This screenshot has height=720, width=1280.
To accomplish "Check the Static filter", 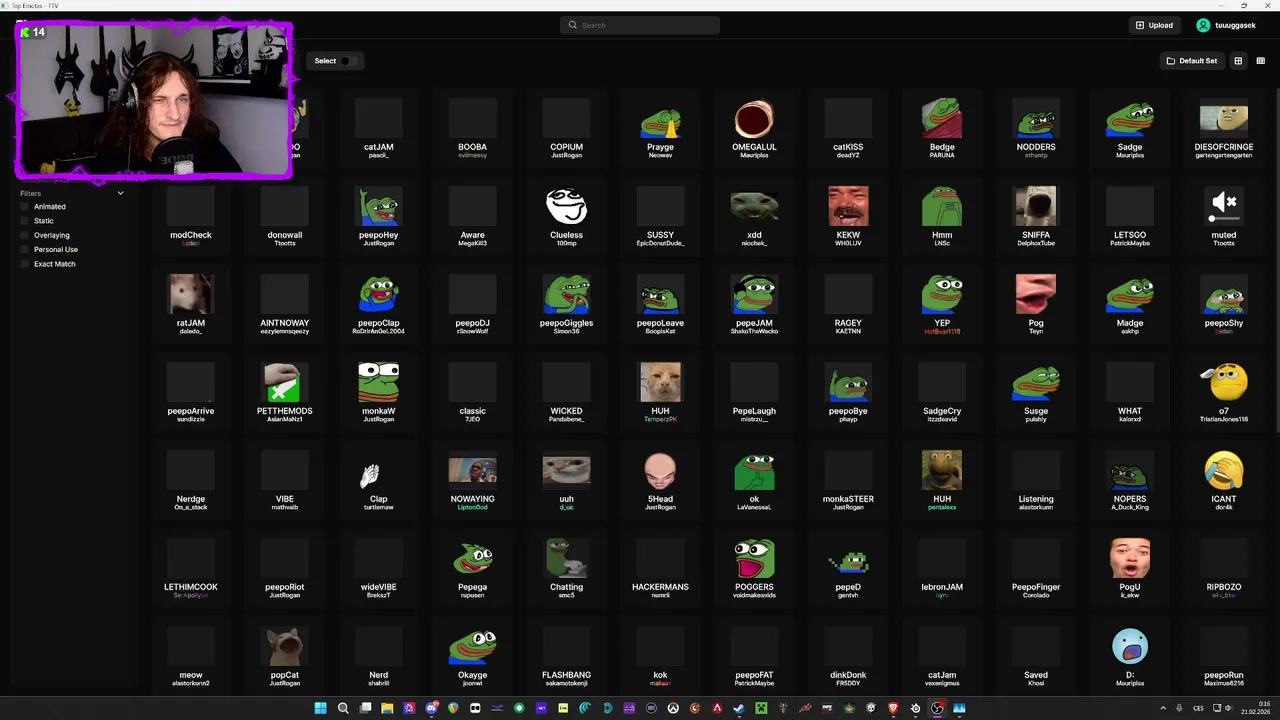I will (25, 221).
